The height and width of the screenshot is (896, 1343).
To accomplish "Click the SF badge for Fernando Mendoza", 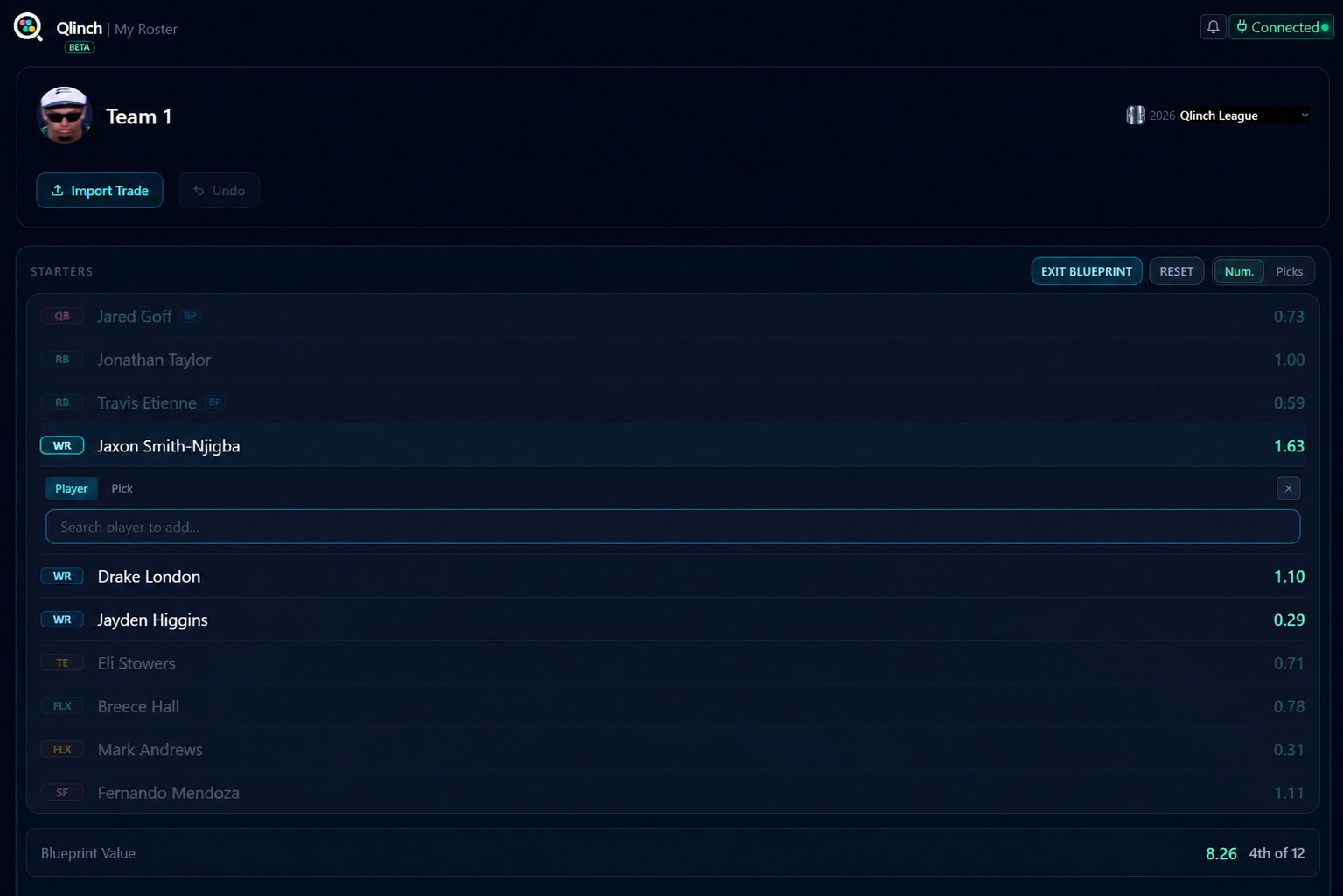I will pyautogui.click(x=62, y=793).
